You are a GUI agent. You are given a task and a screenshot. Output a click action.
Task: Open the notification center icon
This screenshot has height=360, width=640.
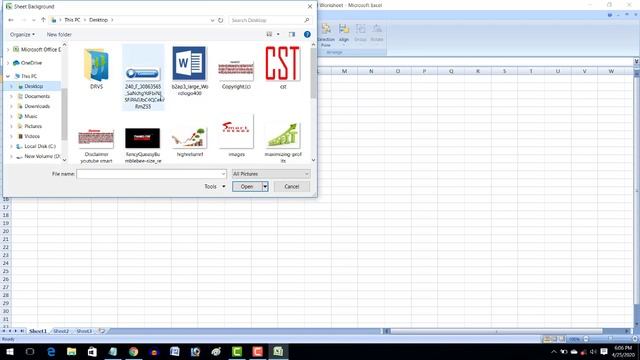point(604,351)
